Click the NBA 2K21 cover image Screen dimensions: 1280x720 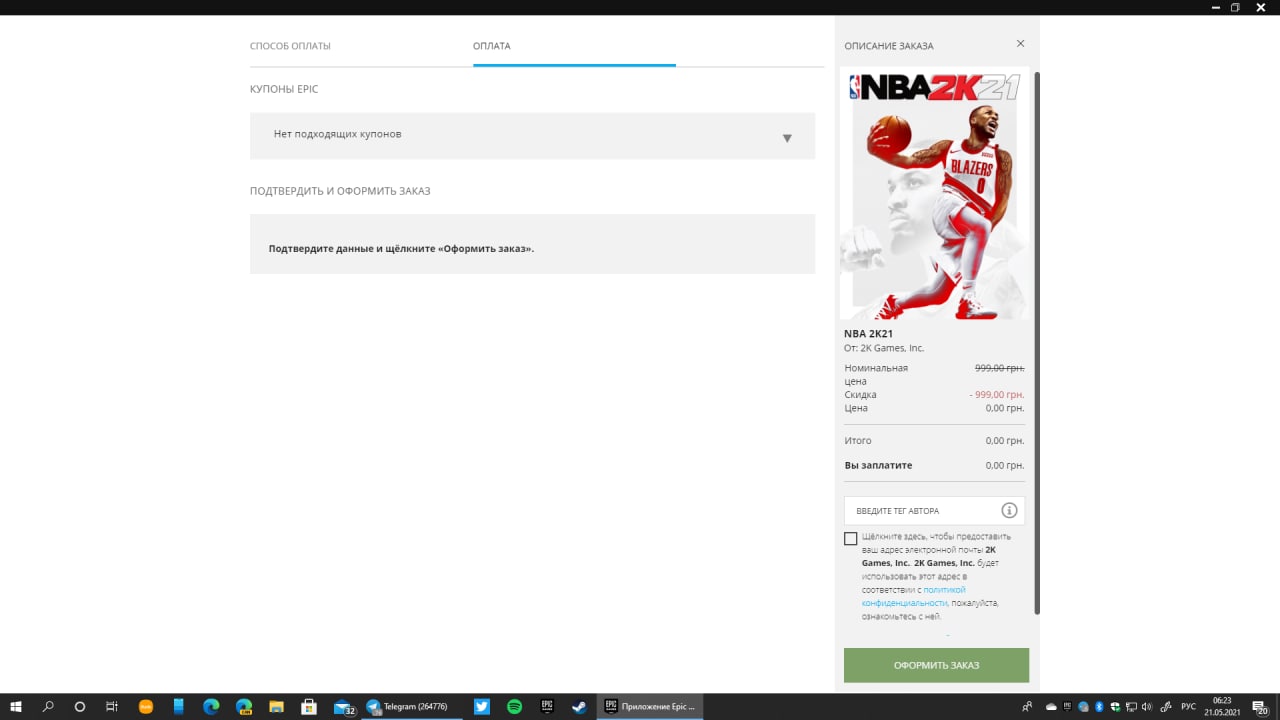click(935, 194)
